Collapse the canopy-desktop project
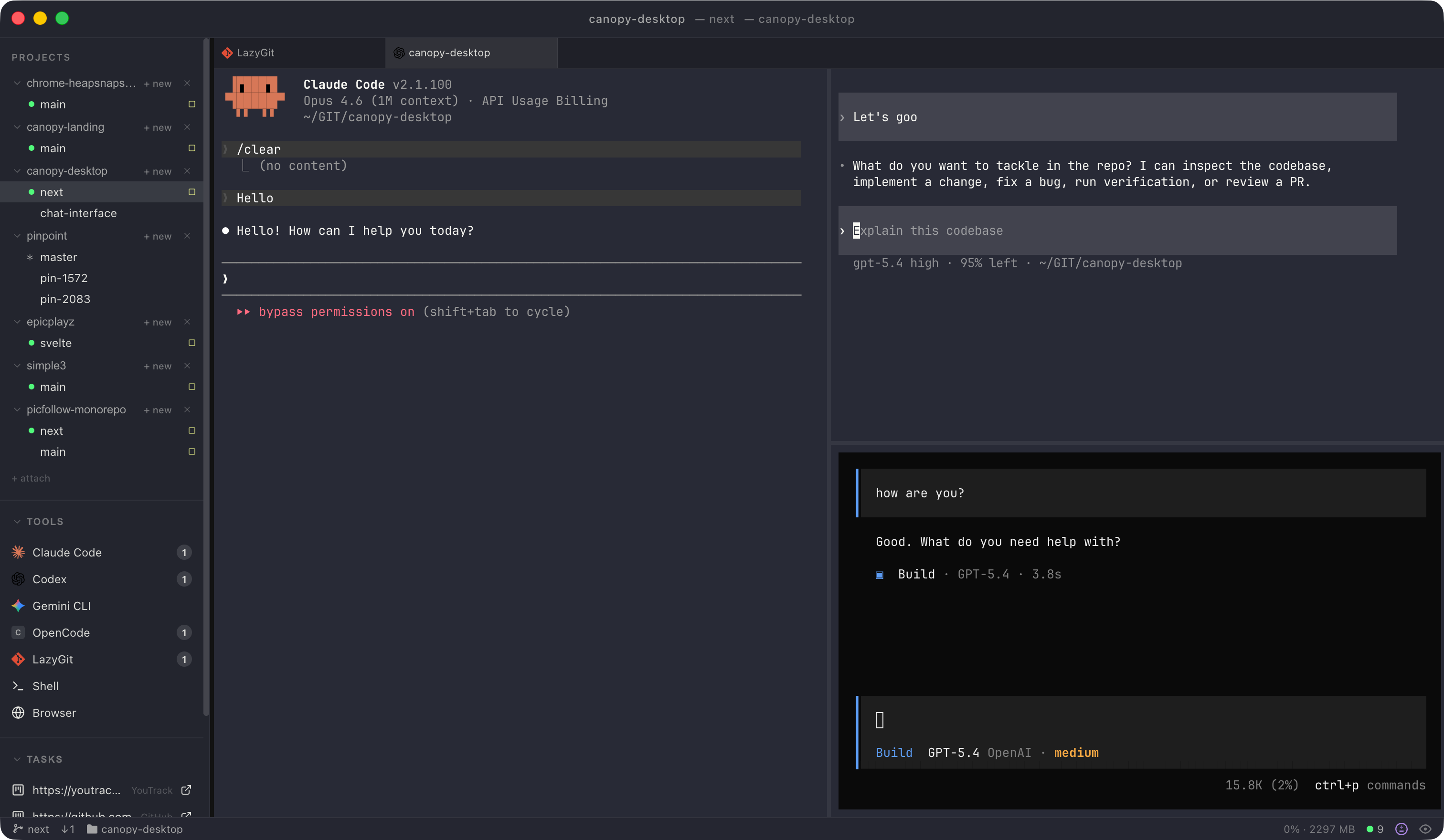The height and width of the screenshot is (840, 1444). click(17, 171)
